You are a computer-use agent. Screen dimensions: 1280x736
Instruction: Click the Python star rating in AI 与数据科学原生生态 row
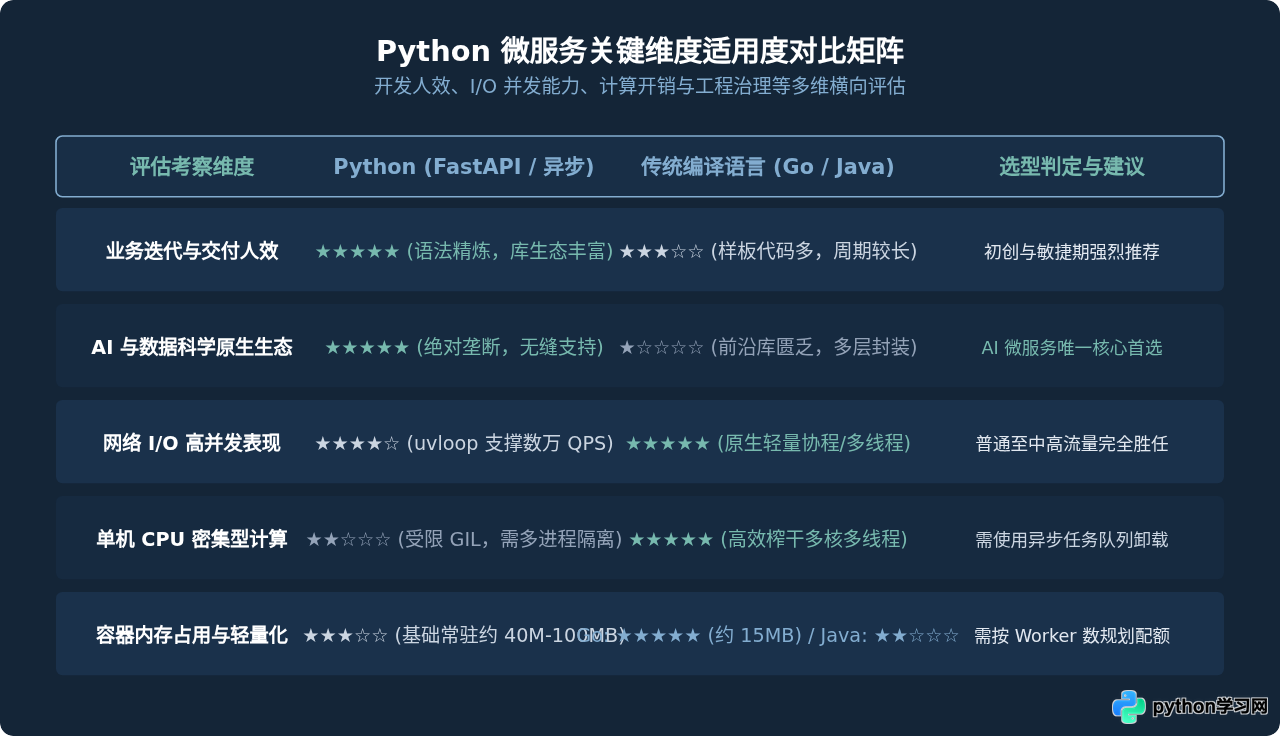click(x=367, y=348)
